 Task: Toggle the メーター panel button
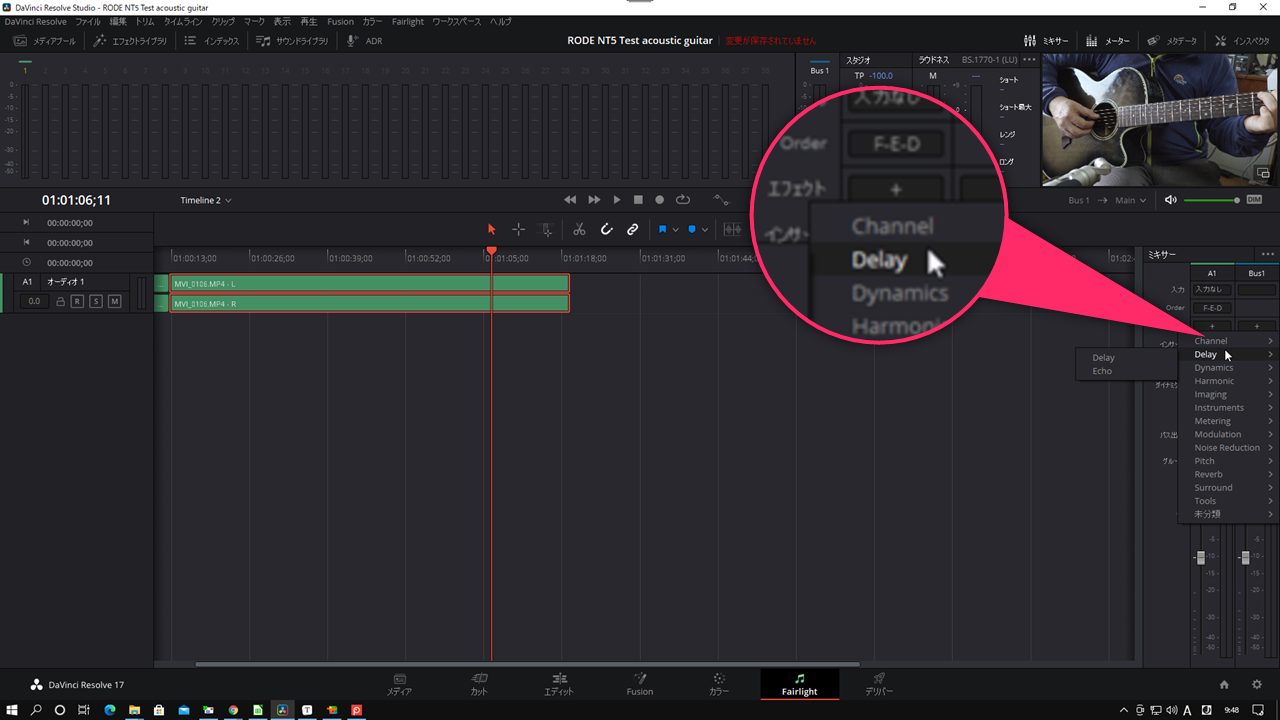(1107, 41)
